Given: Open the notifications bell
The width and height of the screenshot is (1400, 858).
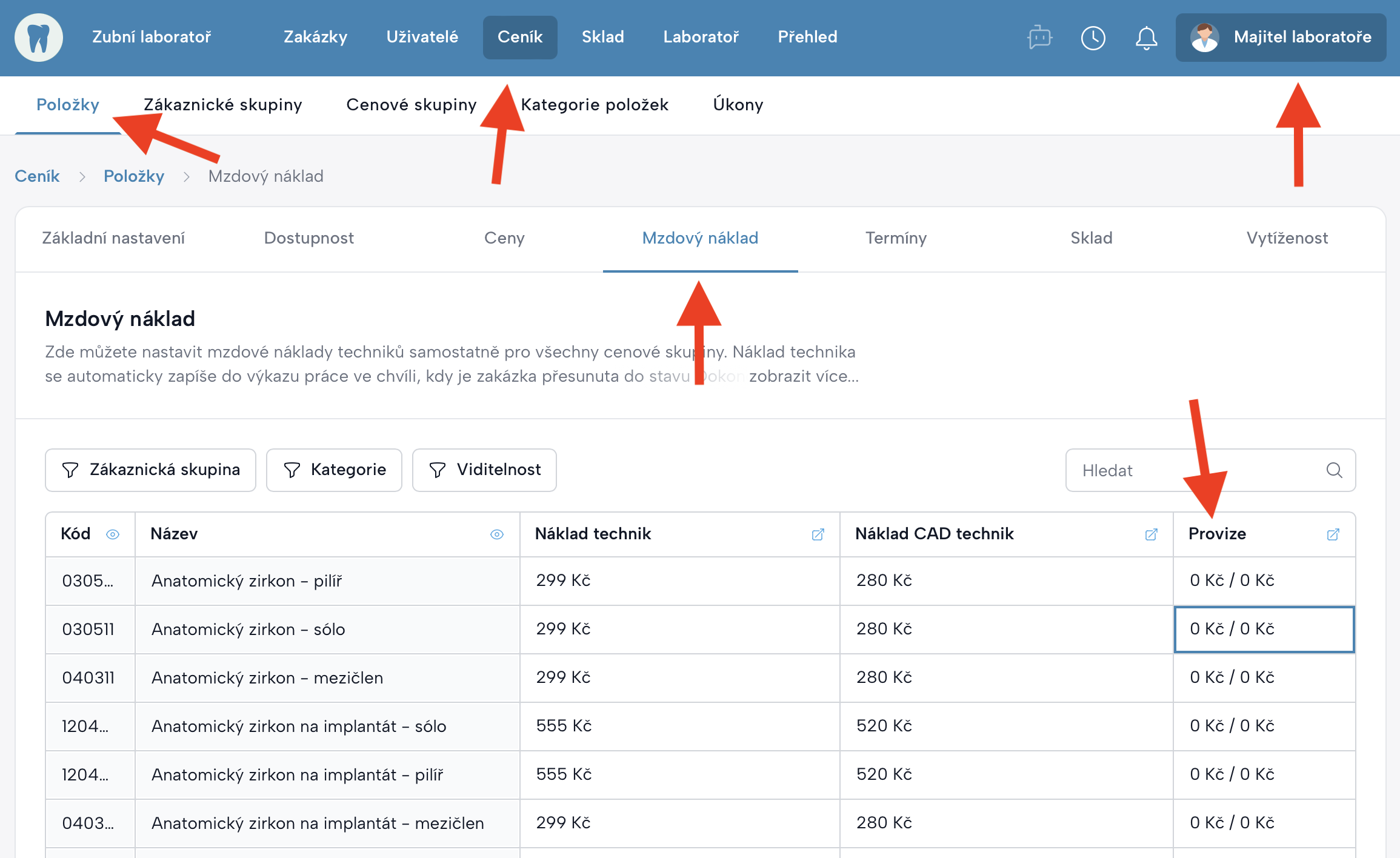Looking at the screenshot, I should pos(1145,38).
